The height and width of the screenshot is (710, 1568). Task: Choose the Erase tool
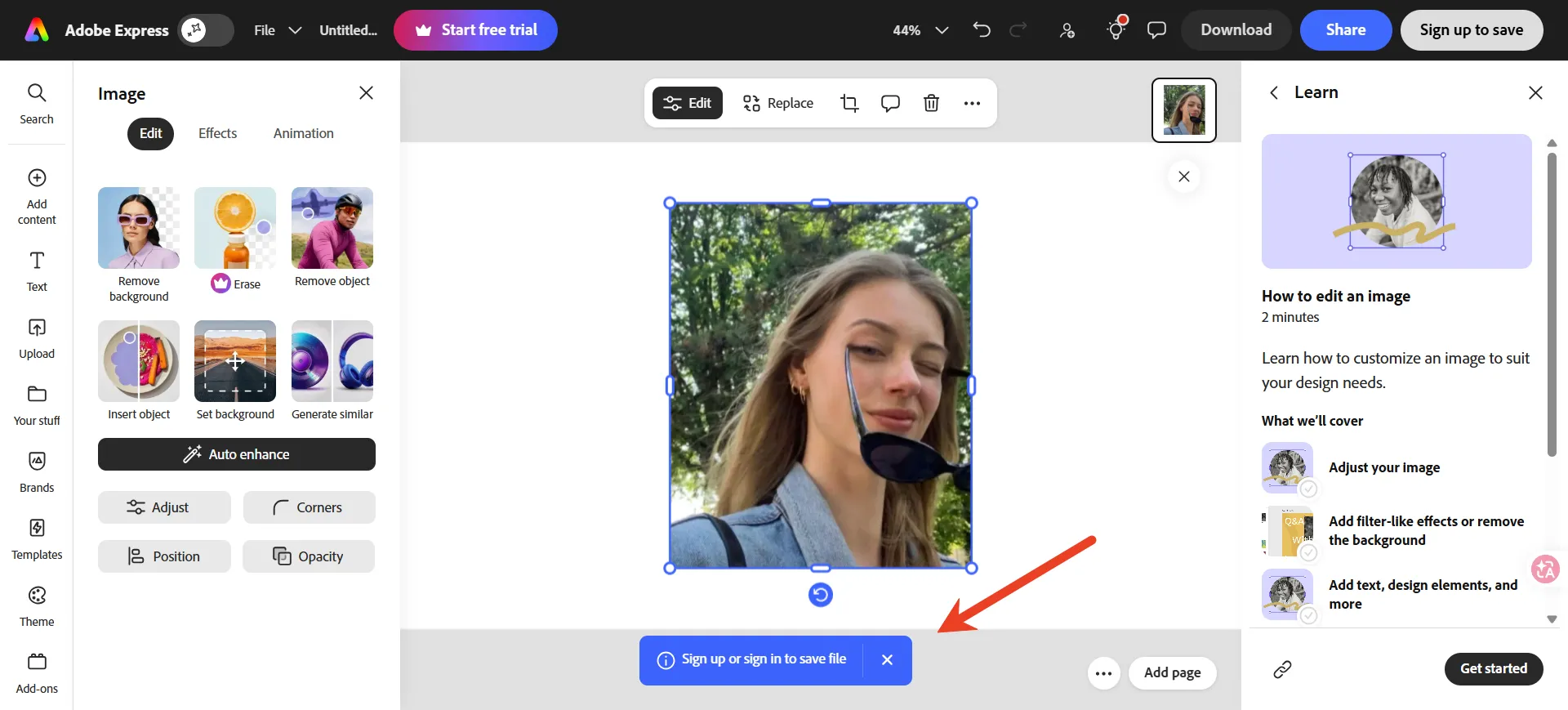click(x=235, y=239)
